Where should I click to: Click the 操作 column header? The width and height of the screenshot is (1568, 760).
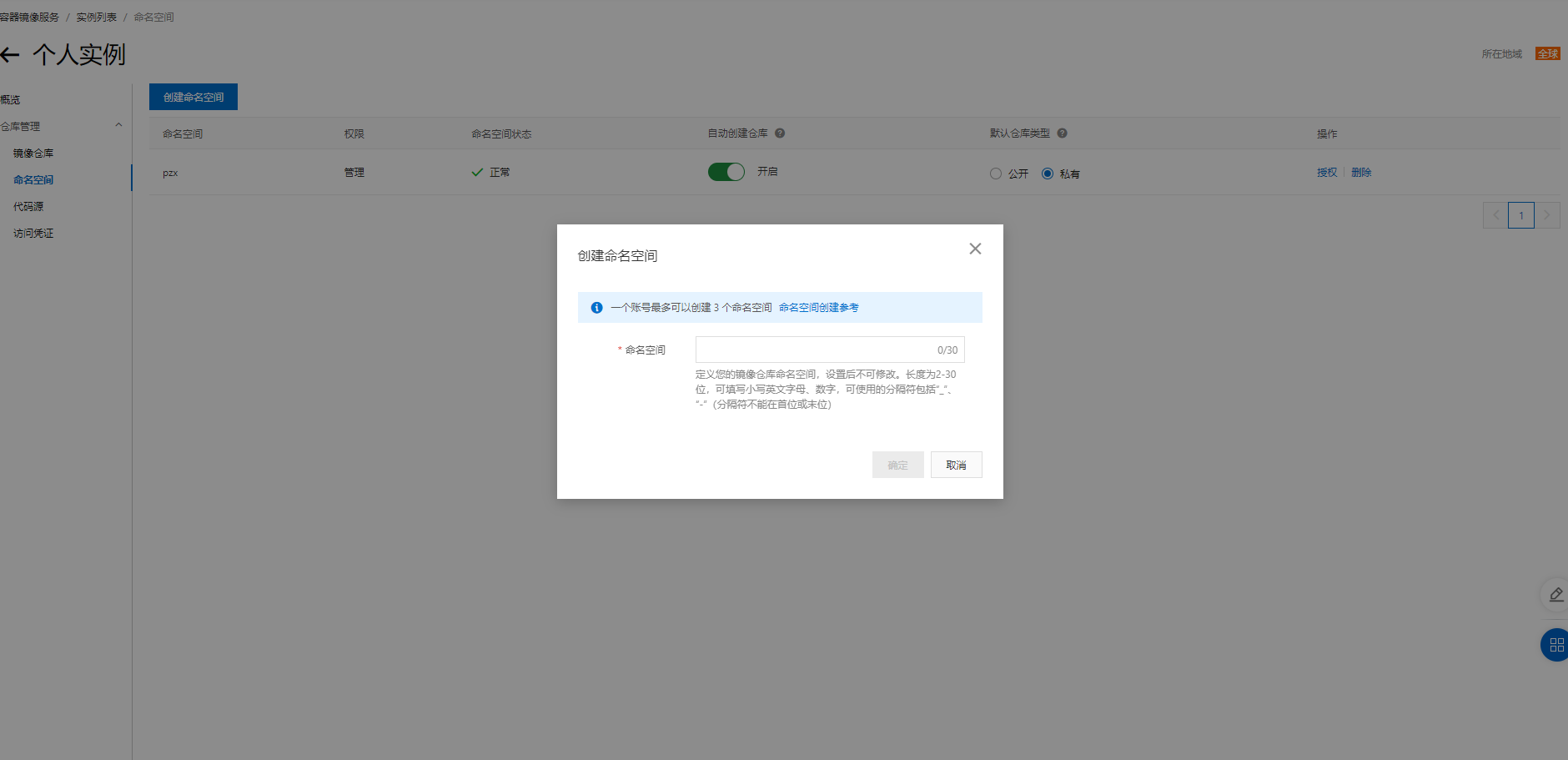pos(1327,134)
